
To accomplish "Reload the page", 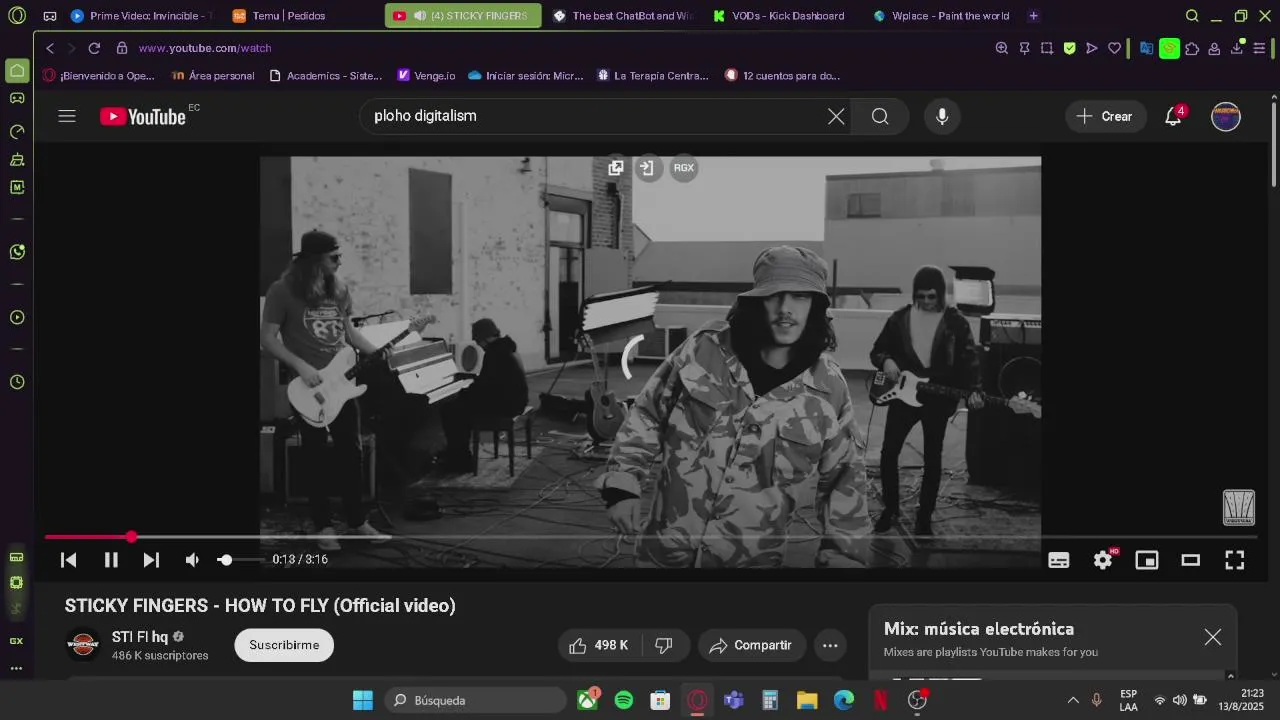I will 94,48.
